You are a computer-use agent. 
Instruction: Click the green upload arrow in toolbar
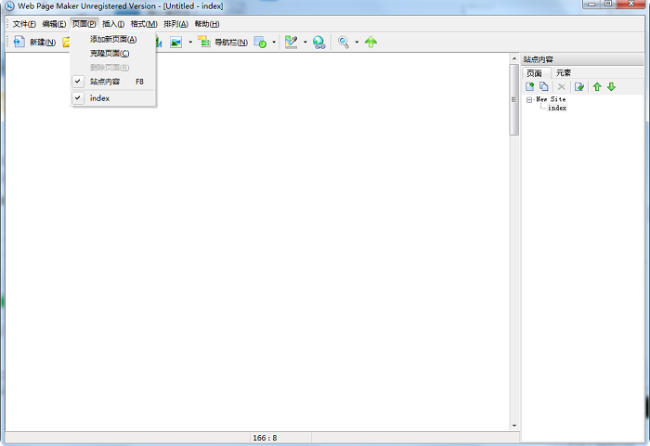(371, 42)
